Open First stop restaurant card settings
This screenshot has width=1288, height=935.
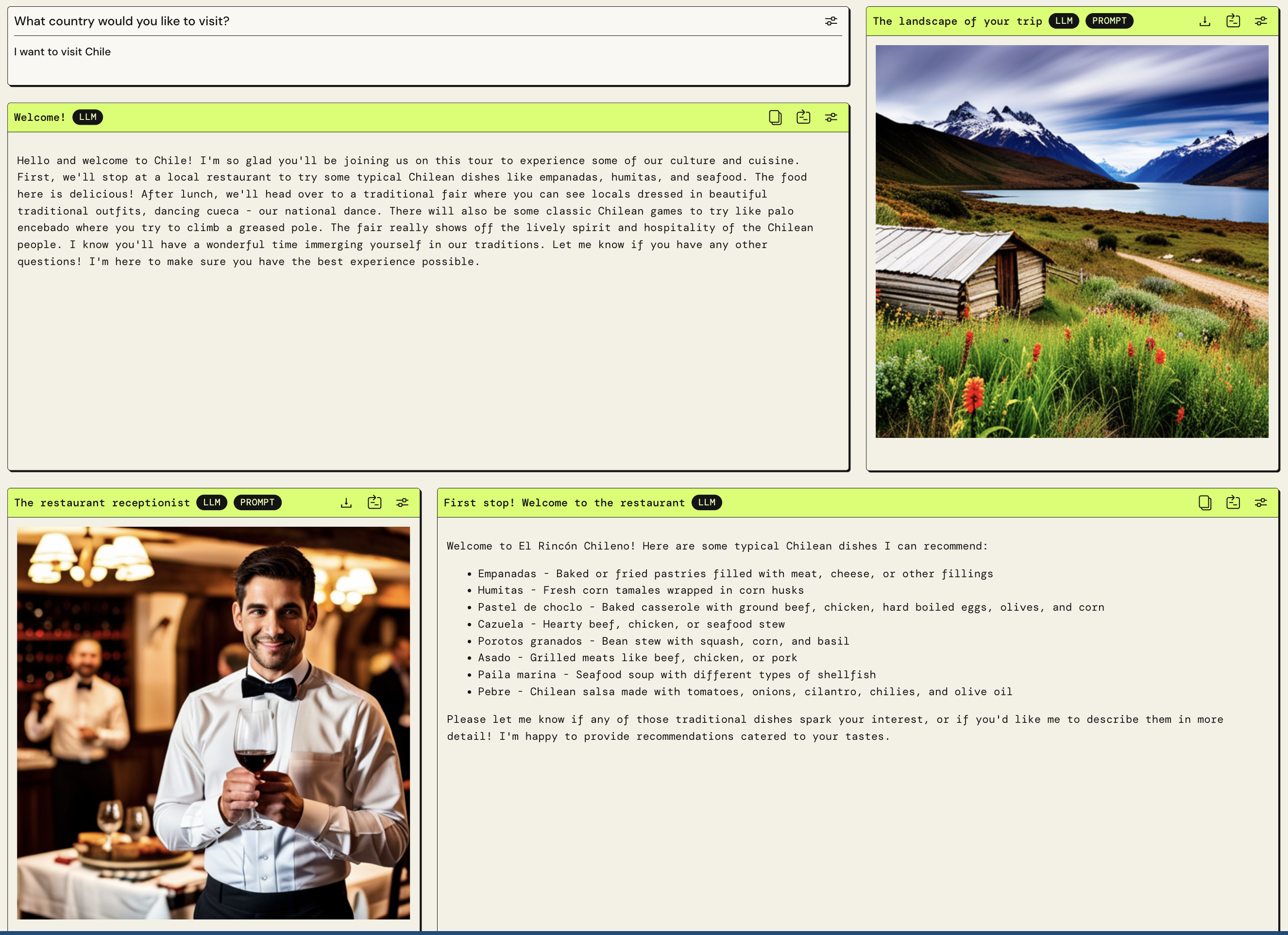pyautogui.click(x=1261, y=502)
